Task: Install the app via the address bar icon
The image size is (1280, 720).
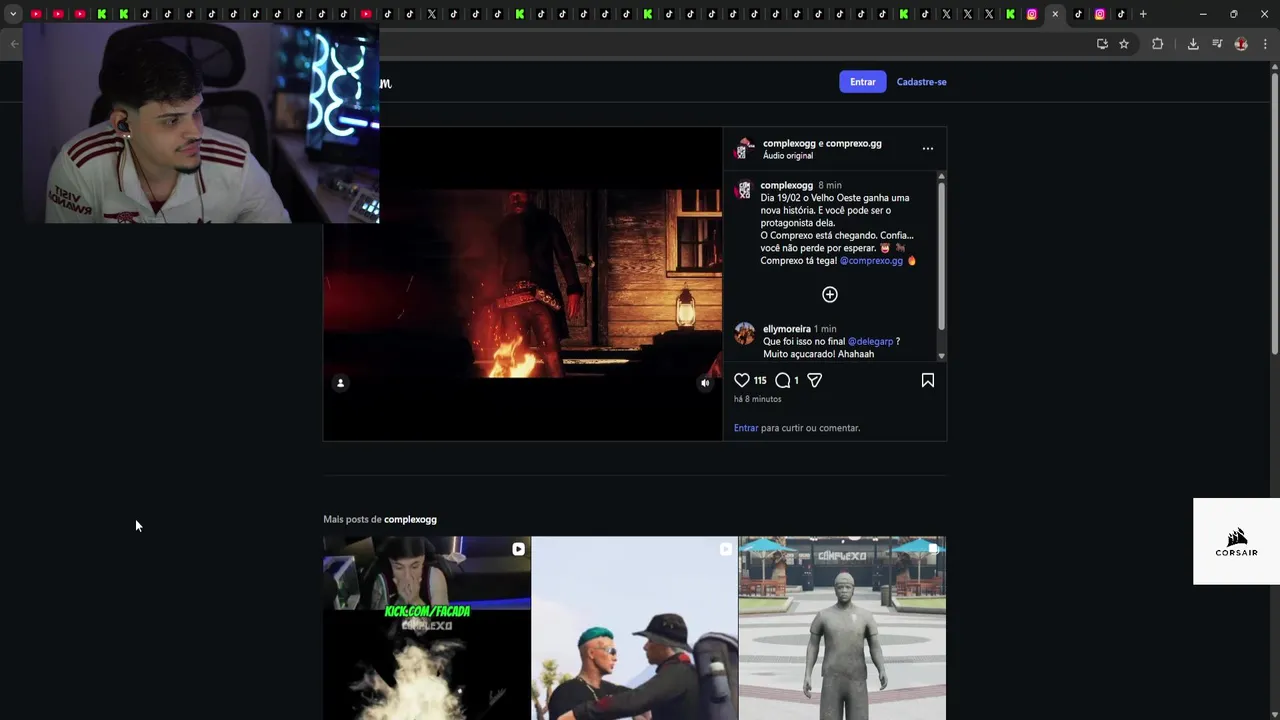Action: (x=1102, y=44)
